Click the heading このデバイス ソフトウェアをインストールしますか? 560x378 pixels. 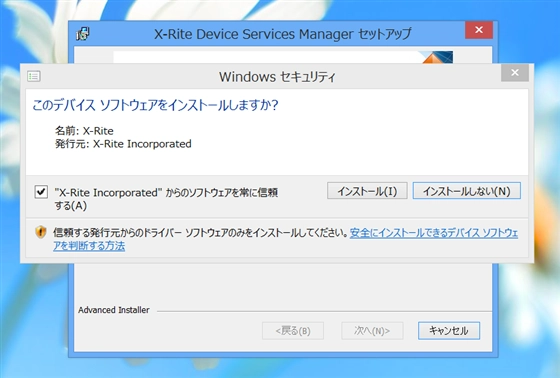click(155, 105)
